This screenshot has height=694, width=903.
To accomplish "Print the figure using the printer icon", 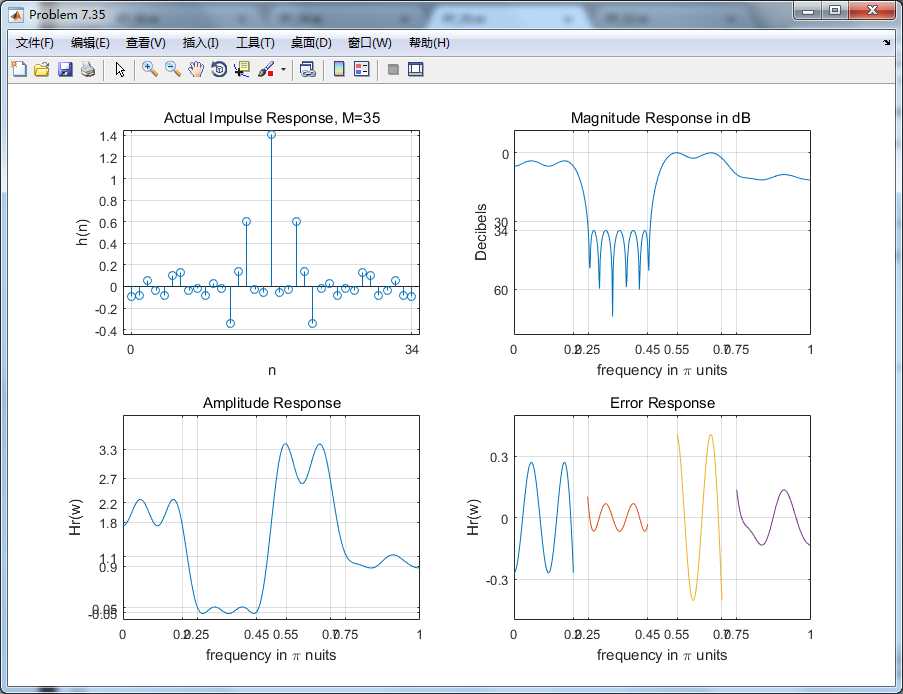I will pyautogui.click(x=88, y=69).
